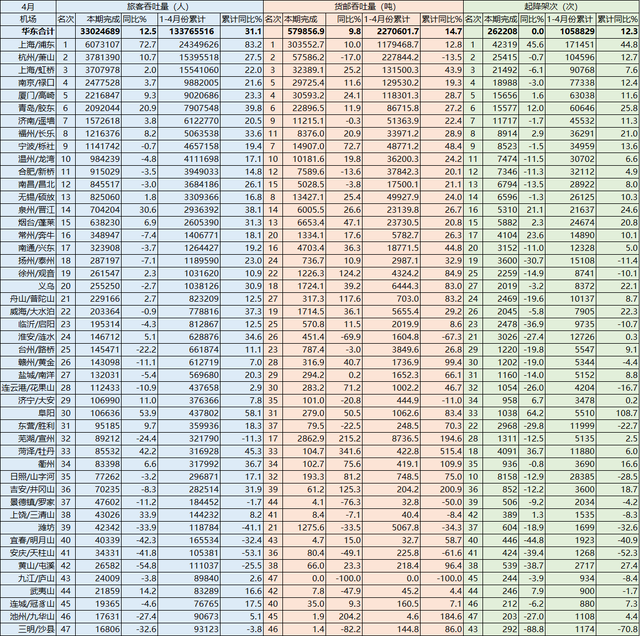Select the 东营/胜利 airport cell
Viewport: 640px width, 636px height.
point(28,425)
